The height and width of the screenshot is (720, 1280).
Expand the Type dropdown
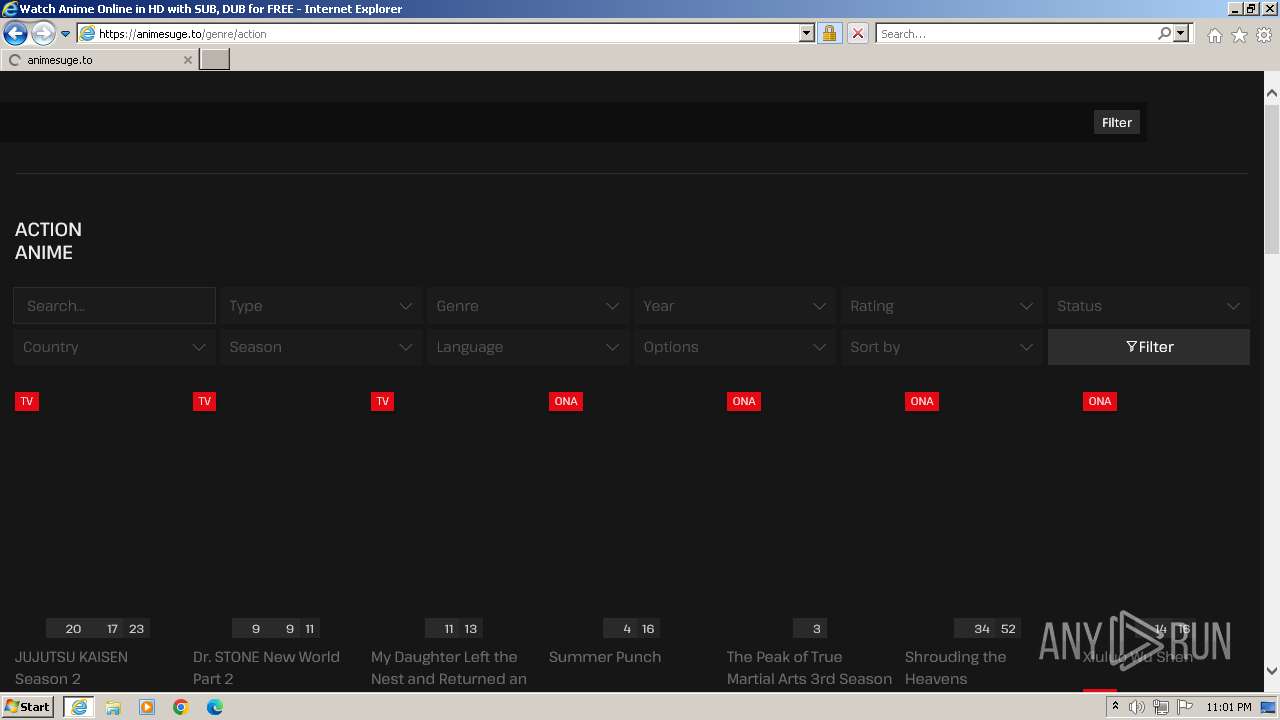coord(321,306)
